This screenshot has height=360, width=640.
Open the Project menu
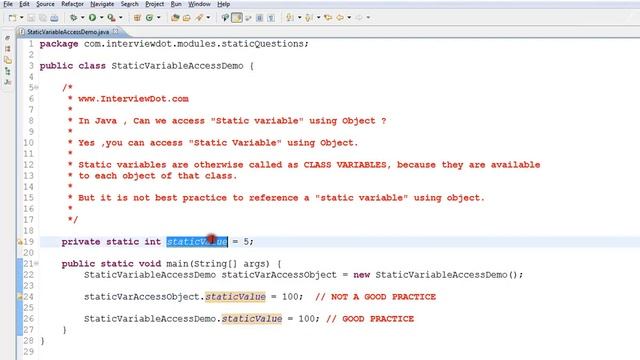(154, 4)
